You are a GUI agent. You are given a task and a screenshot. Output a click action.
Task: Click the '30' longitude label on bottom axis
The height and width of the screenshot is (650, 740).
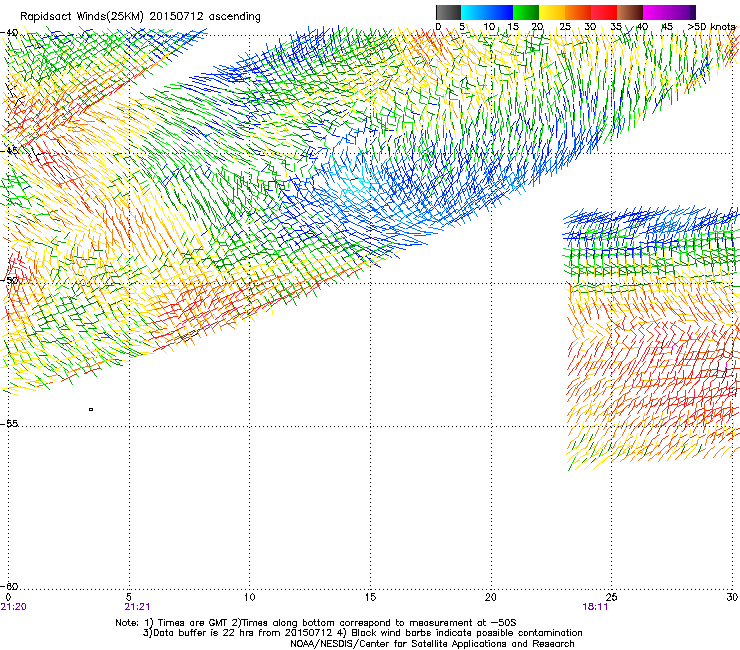(732, 597)
